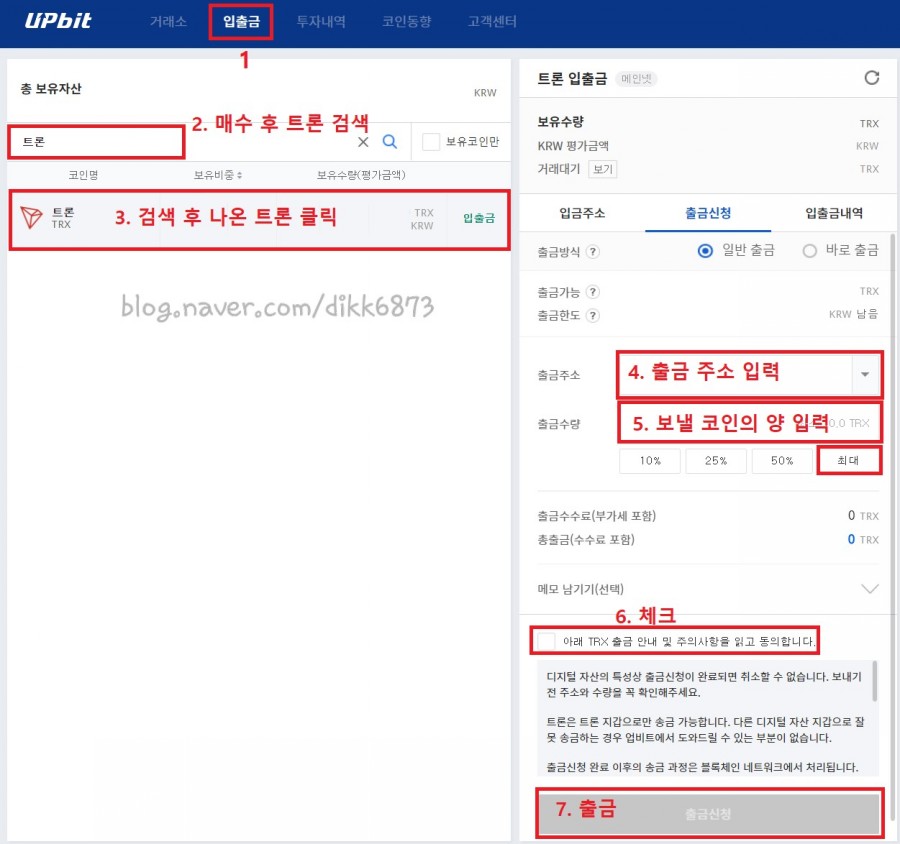Switch to the 입출금내역 tab
The height and width of the screenshot is (844, 900).
pyautogui.click(x=834, y=213)
